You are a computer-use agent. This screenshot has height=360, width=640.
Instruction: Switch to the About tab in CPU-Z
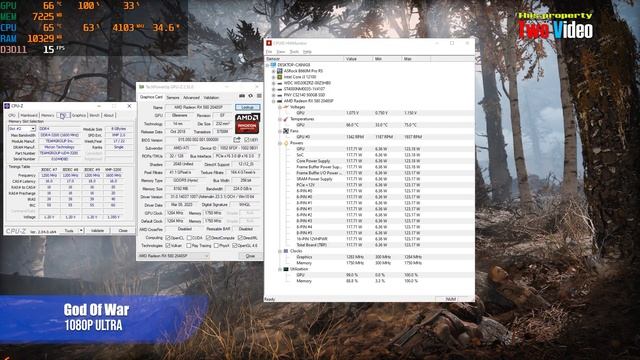109,116
